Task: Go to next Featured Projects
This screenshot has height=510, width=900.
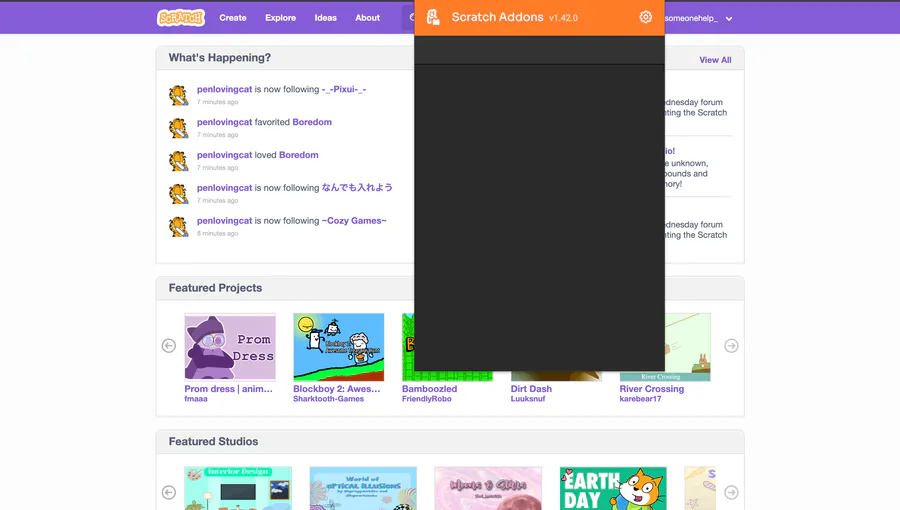Action: 731,346
